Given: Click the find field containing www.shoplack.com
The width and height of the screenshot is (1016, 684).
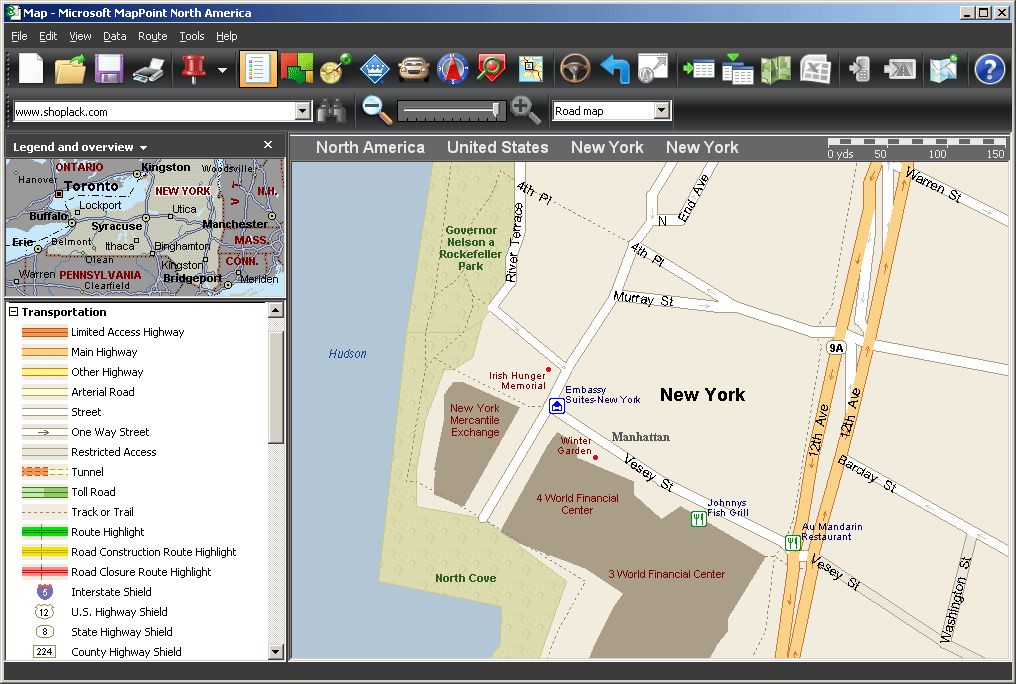Looking at the screenshot, I should click(x=154, y=111).
